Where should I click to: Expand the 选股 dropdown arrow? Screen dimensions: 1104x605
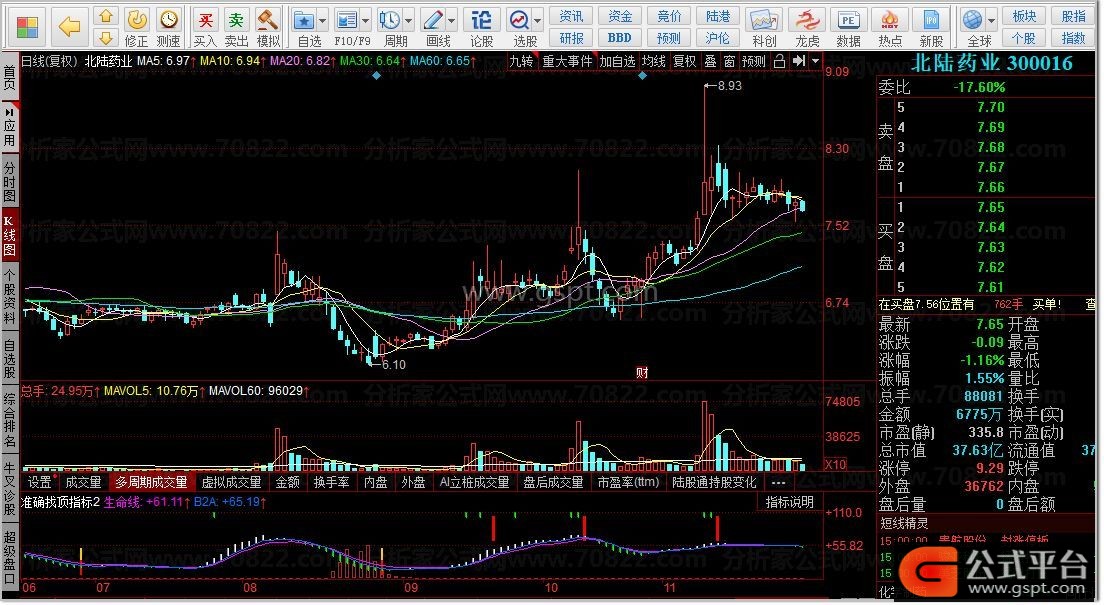(x=538, y=20)
